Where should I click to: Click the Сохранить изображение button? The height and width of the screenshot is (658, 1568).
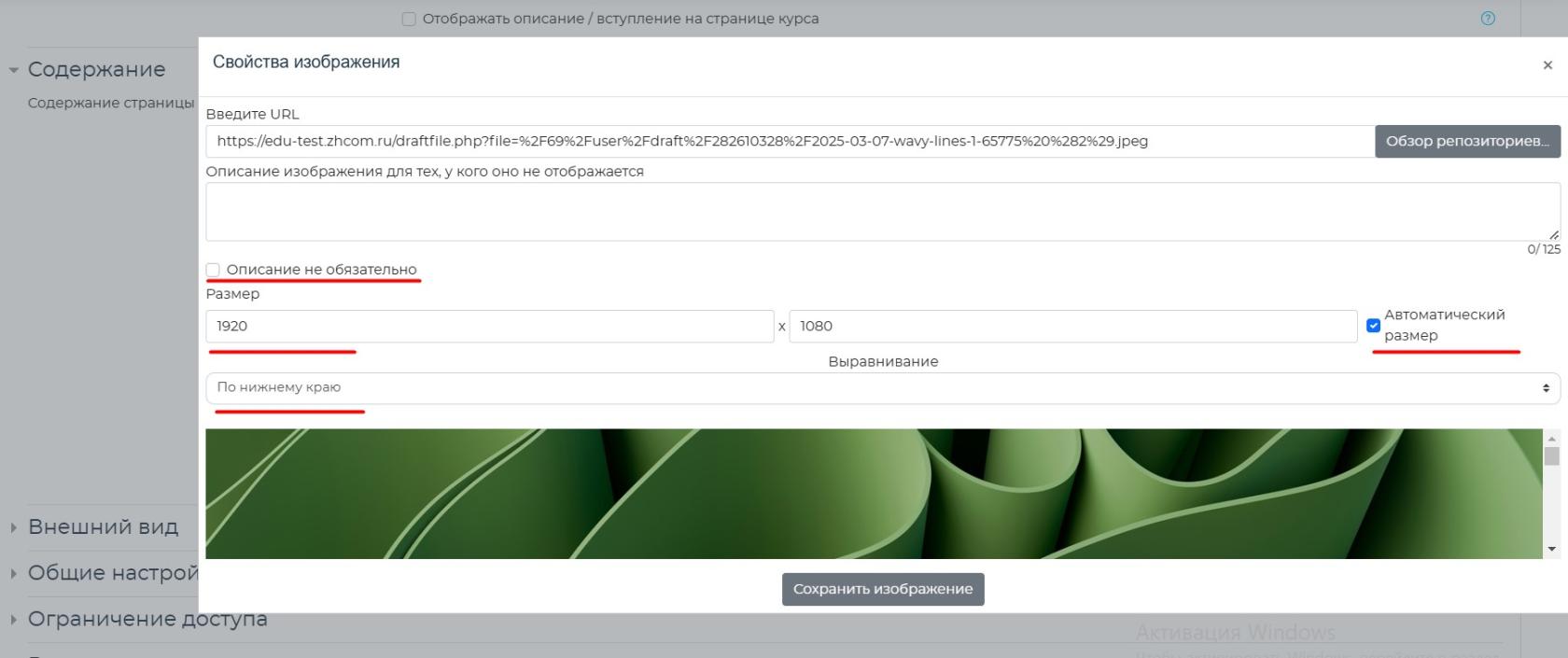[882, 589]
